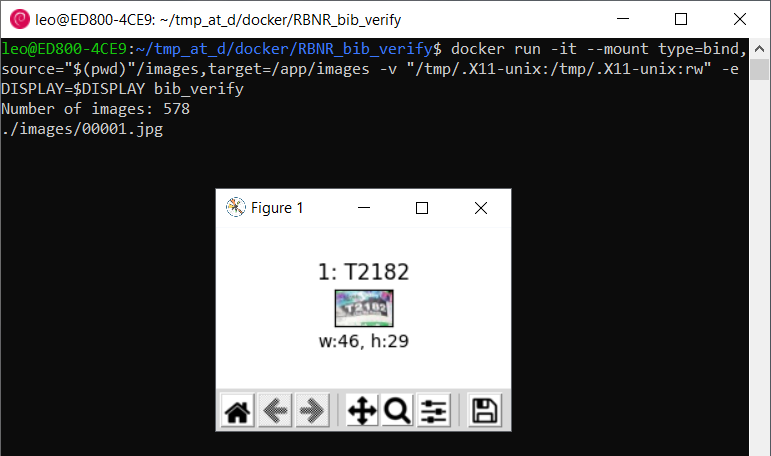Click the T2182 bib image thumbnail
Viewport: 771px width, 456px height.
pyautogui.click(x=364, y=308)
